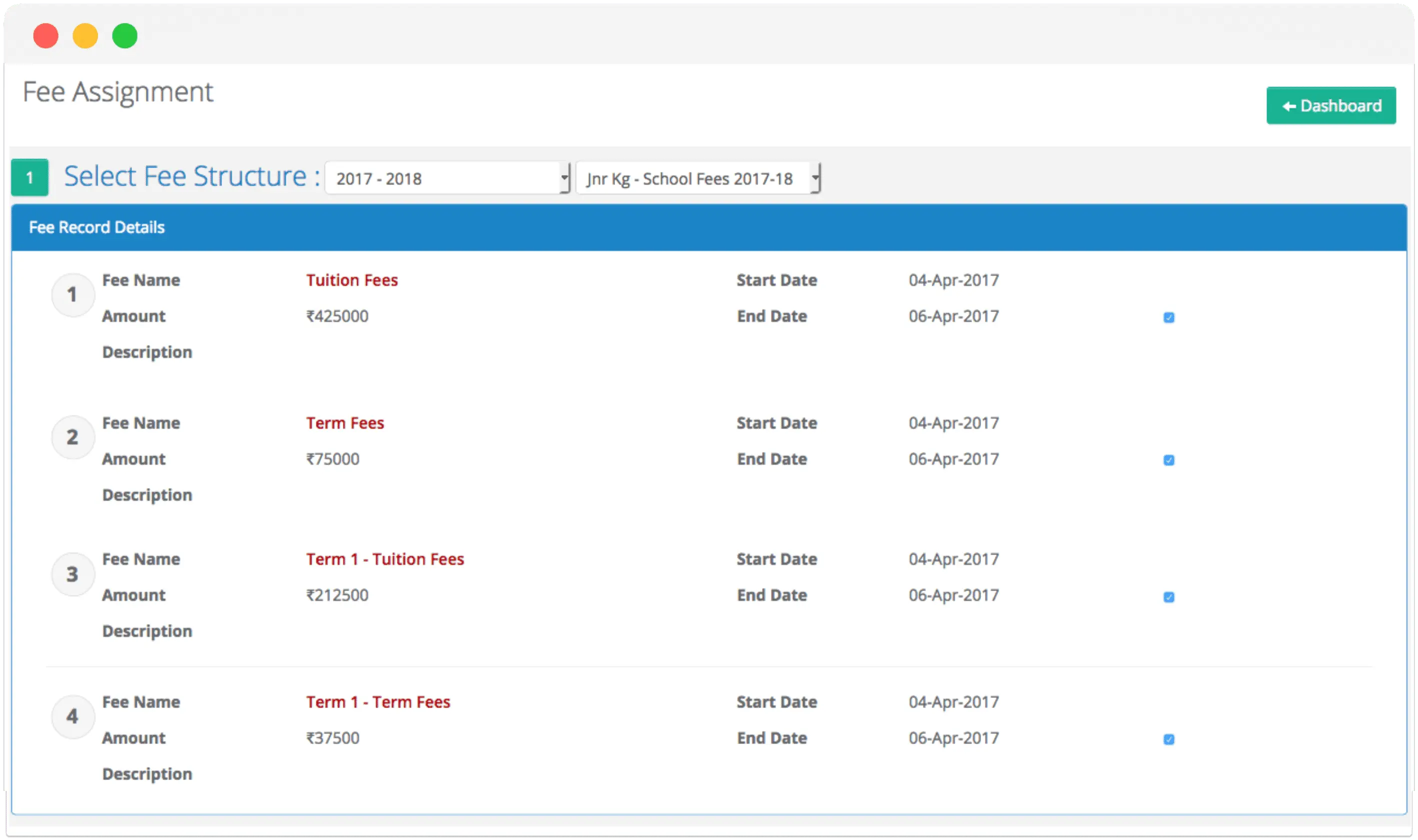The width and height of the screenshot is (1418, 840).
Task: Toggle the Term Fees ₹75000 checkbox
Action: [1169, 459]
